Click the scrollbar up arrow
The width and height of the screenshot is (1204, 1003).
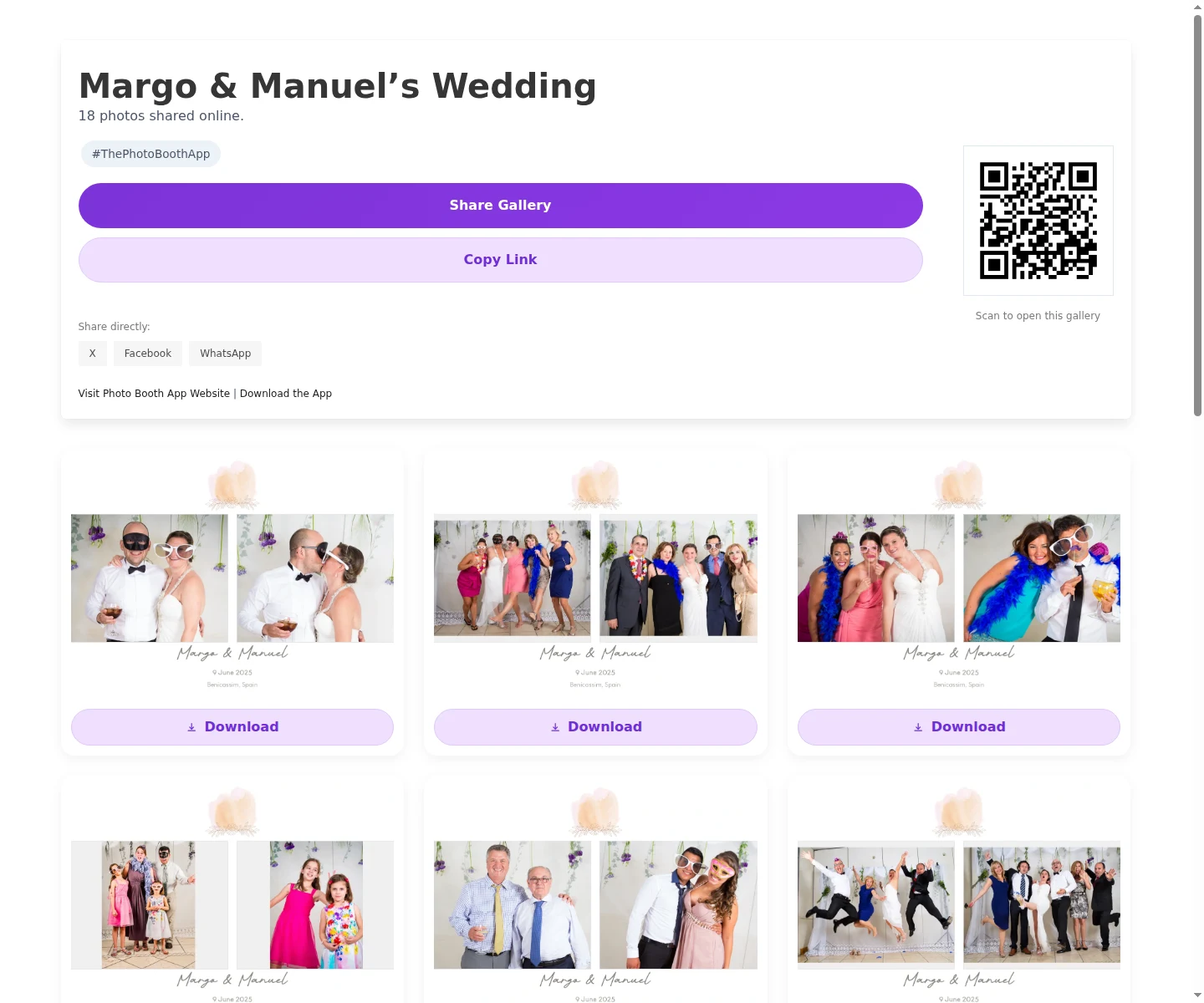point(1197,7)
